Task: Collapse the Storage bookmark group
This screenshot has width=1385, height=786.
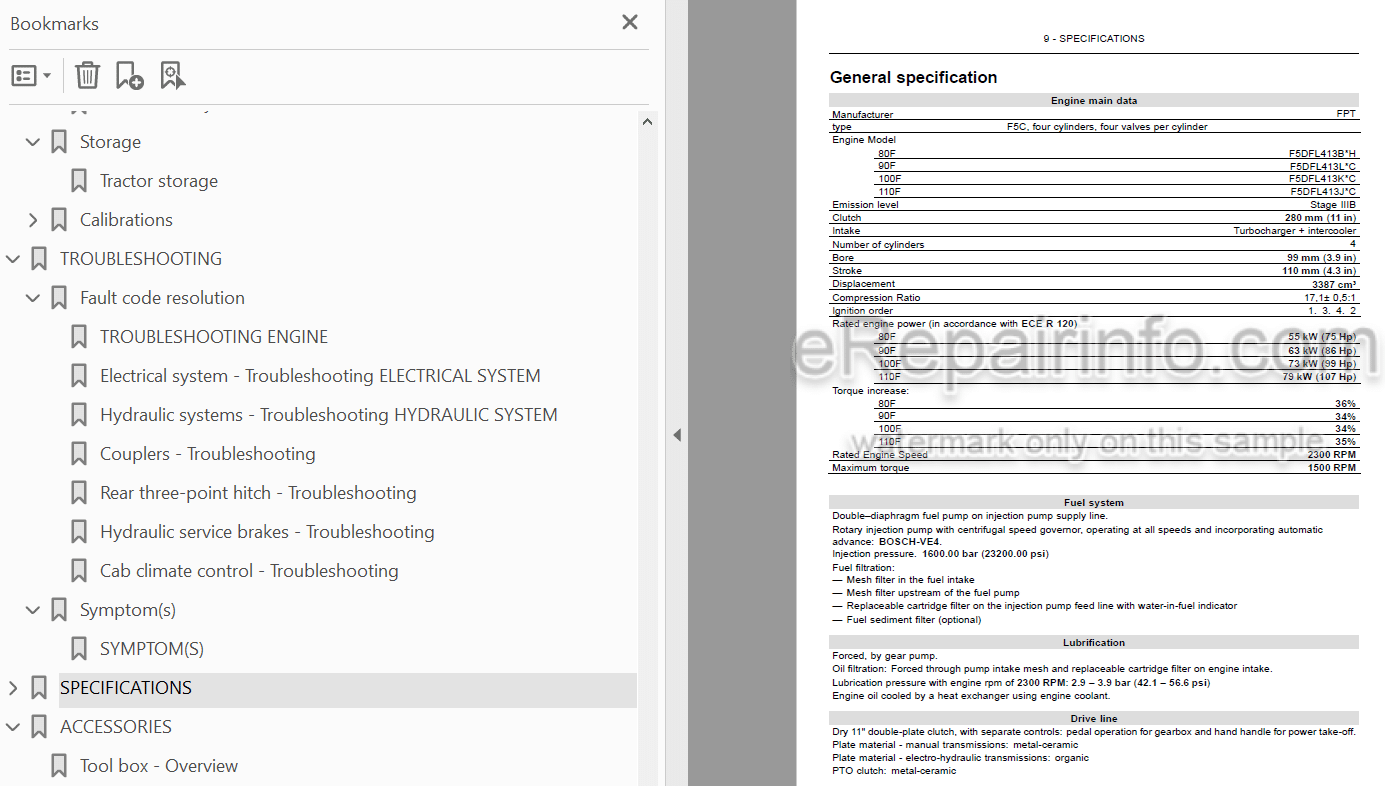Action: 33,142
